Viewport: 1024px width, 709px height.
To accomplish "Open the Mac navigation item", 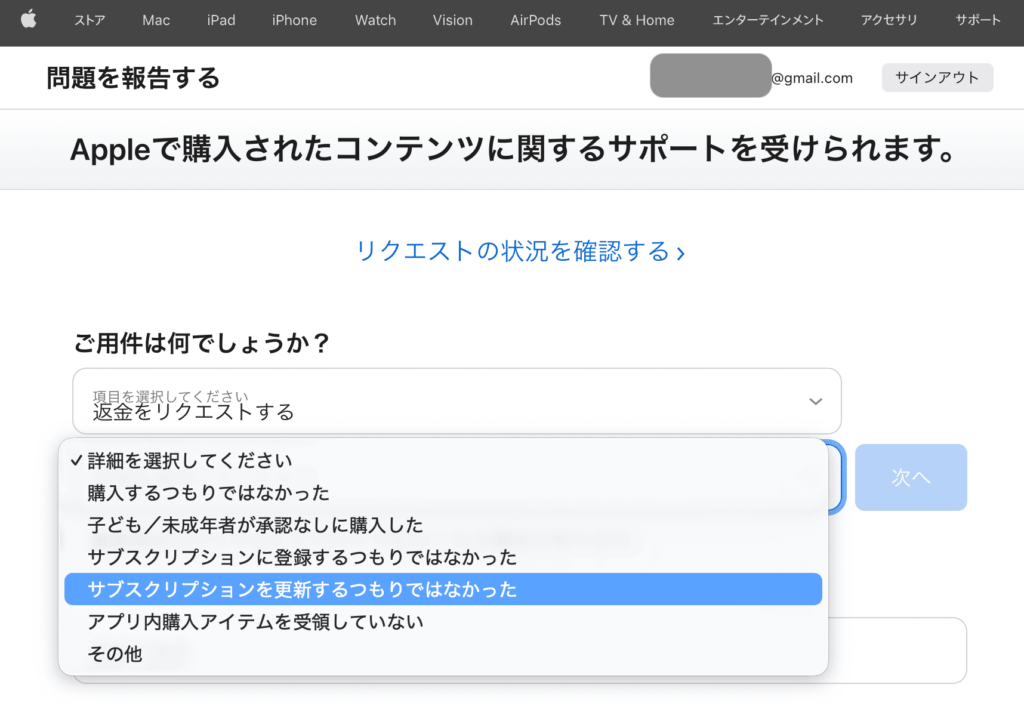I will pyautogui.click(x=156, y=20).
